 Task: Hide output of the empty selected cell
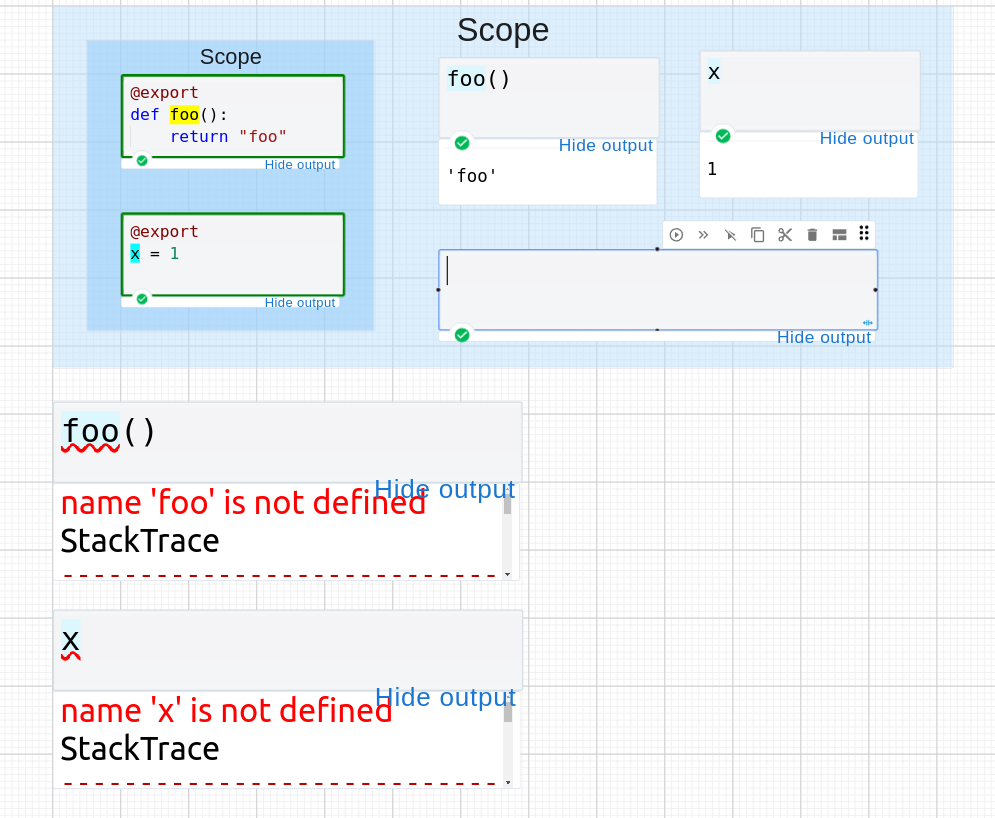[x=824, y=337]
